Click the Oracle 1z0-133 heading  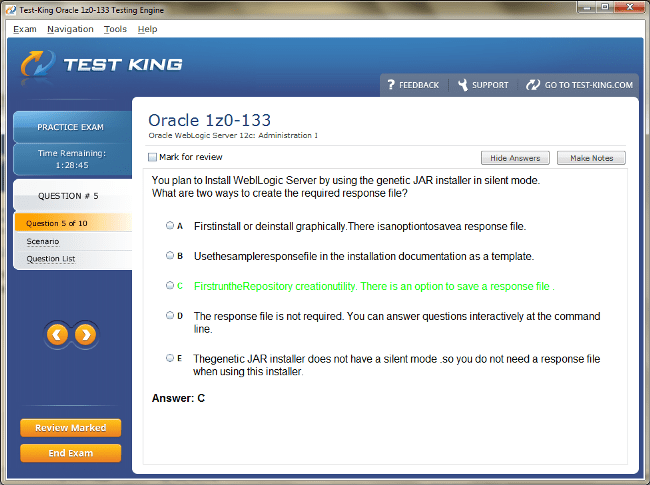[x=210, y=120]
